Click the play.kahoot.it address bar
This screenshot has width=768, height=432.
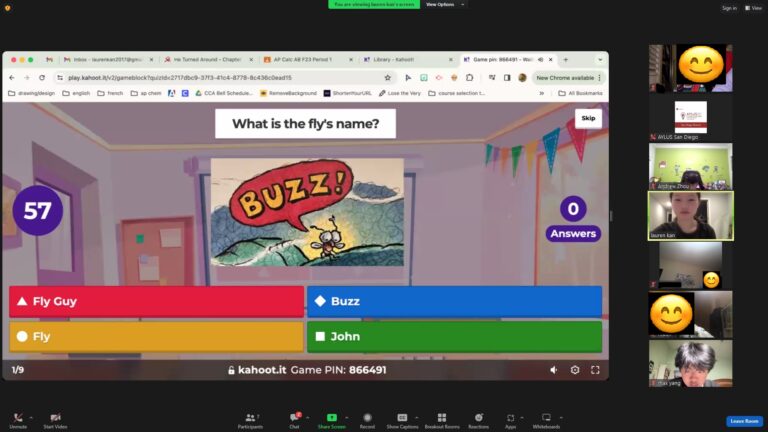(225, 77)
